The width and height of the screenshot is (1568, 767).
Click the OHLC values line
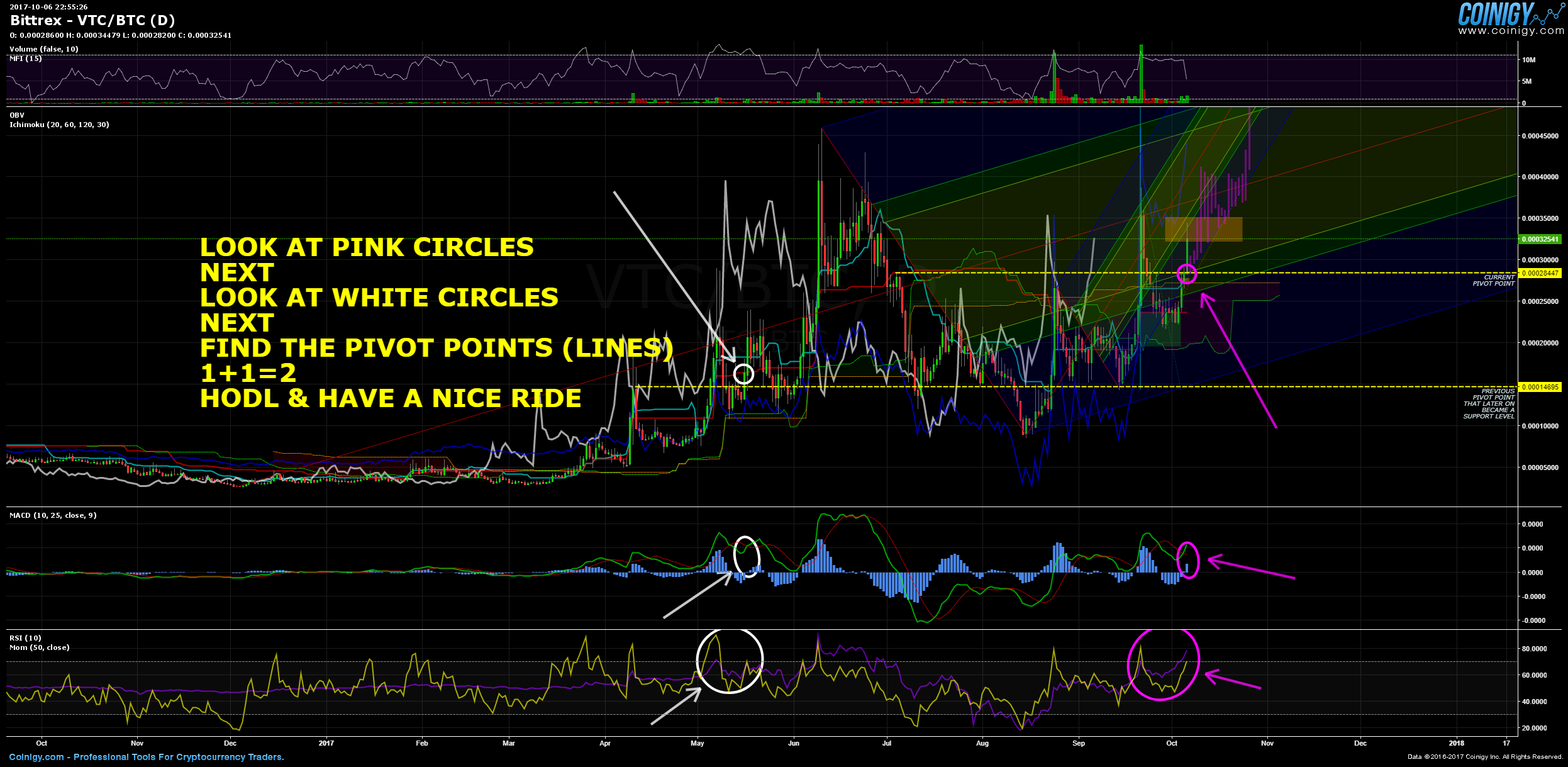pos(120,35)
